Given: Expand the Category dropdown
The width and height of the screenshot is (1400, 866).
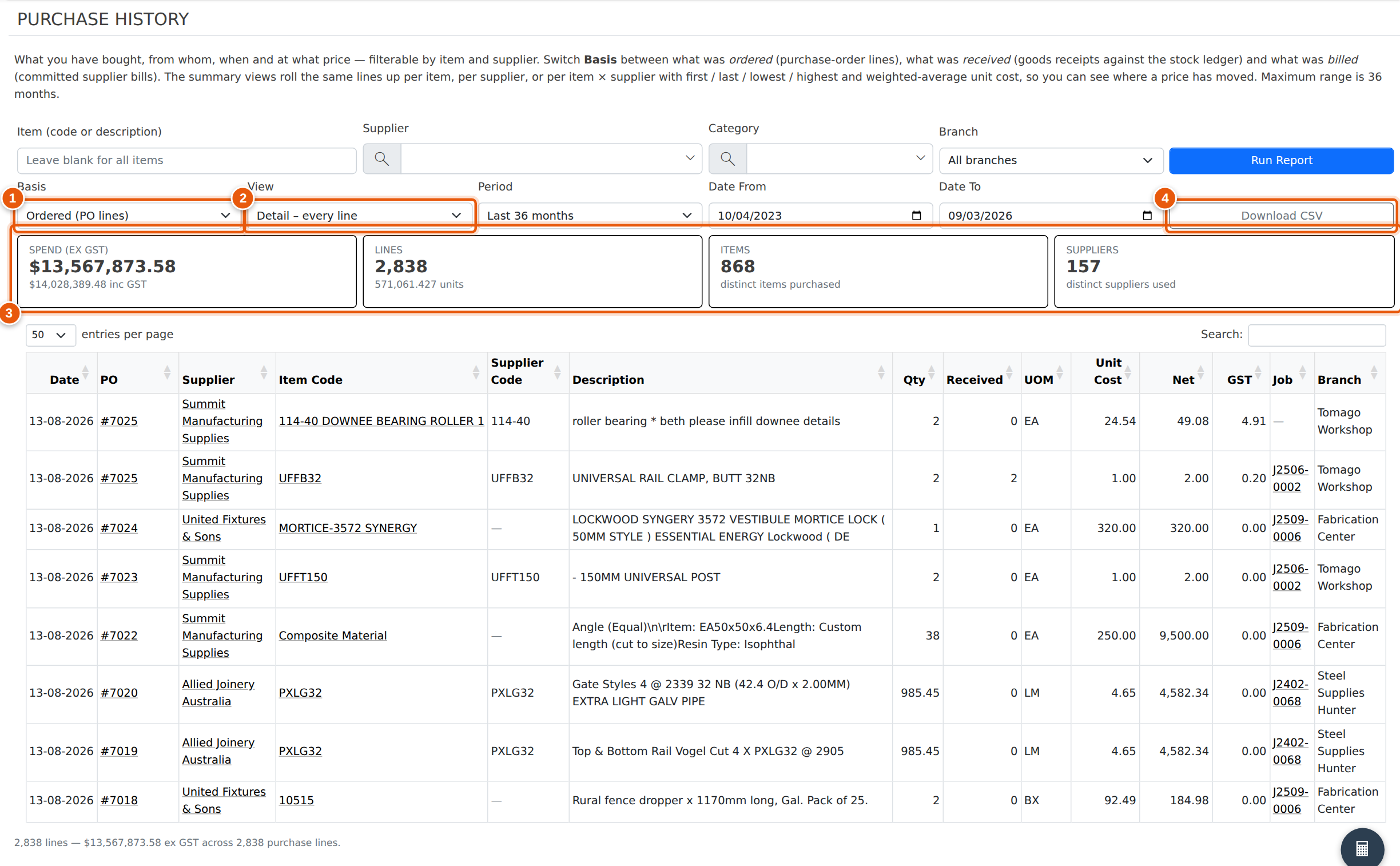Looking at the screenshot, I should point(920,158).
